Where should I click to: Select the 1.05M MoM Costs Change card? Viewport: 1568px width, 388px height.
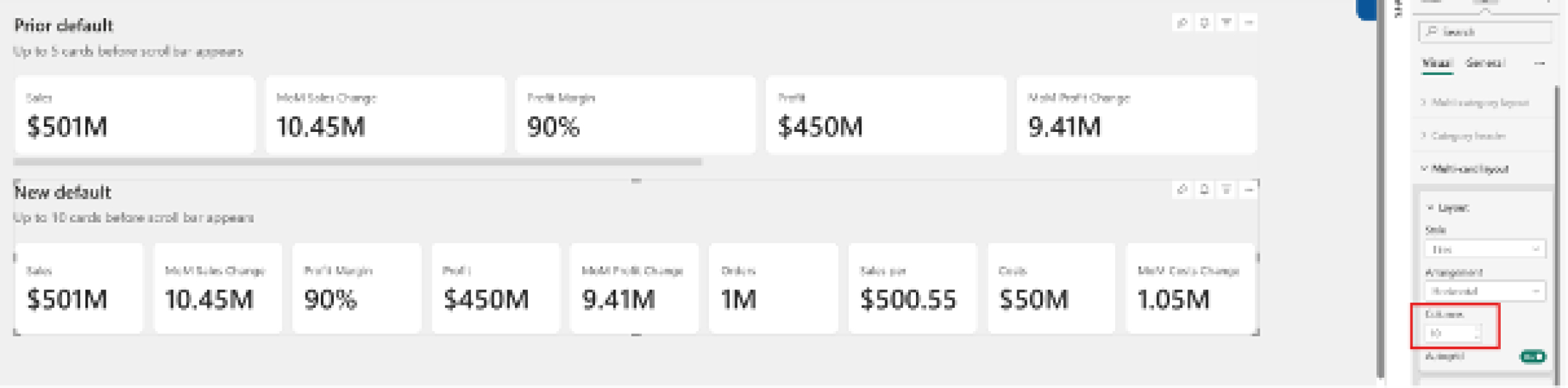[1190, 288]
